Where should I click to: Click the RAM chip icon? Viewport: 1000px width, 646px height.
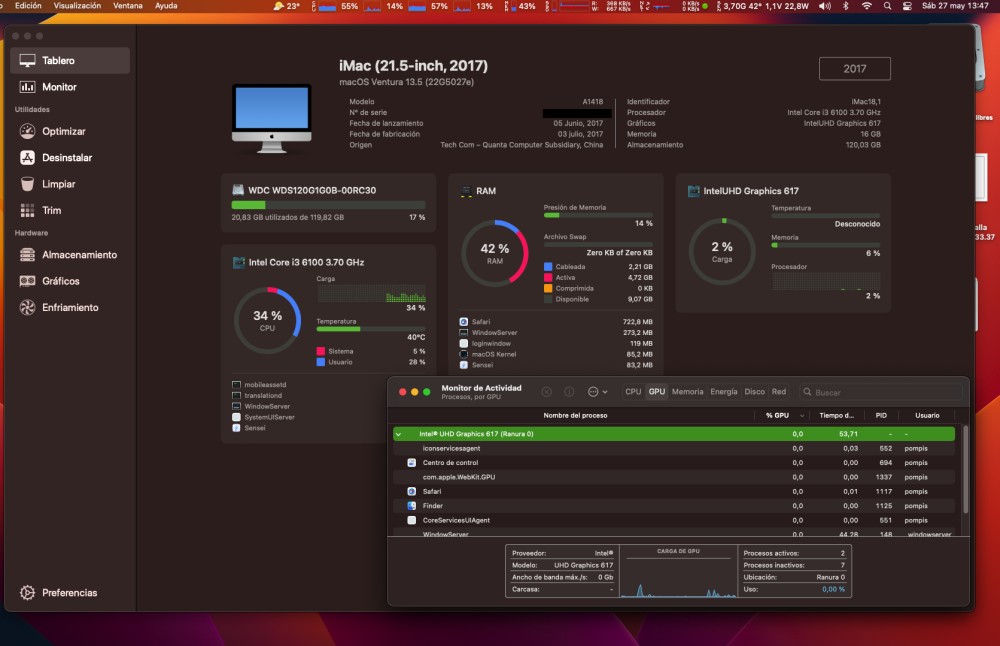[x=466, y=191]
